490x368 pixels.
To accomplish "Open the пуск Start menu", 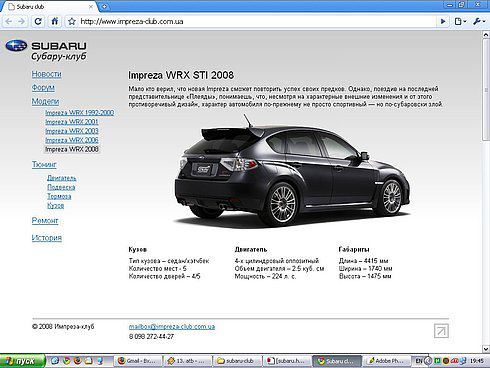I will coord(22,361).
